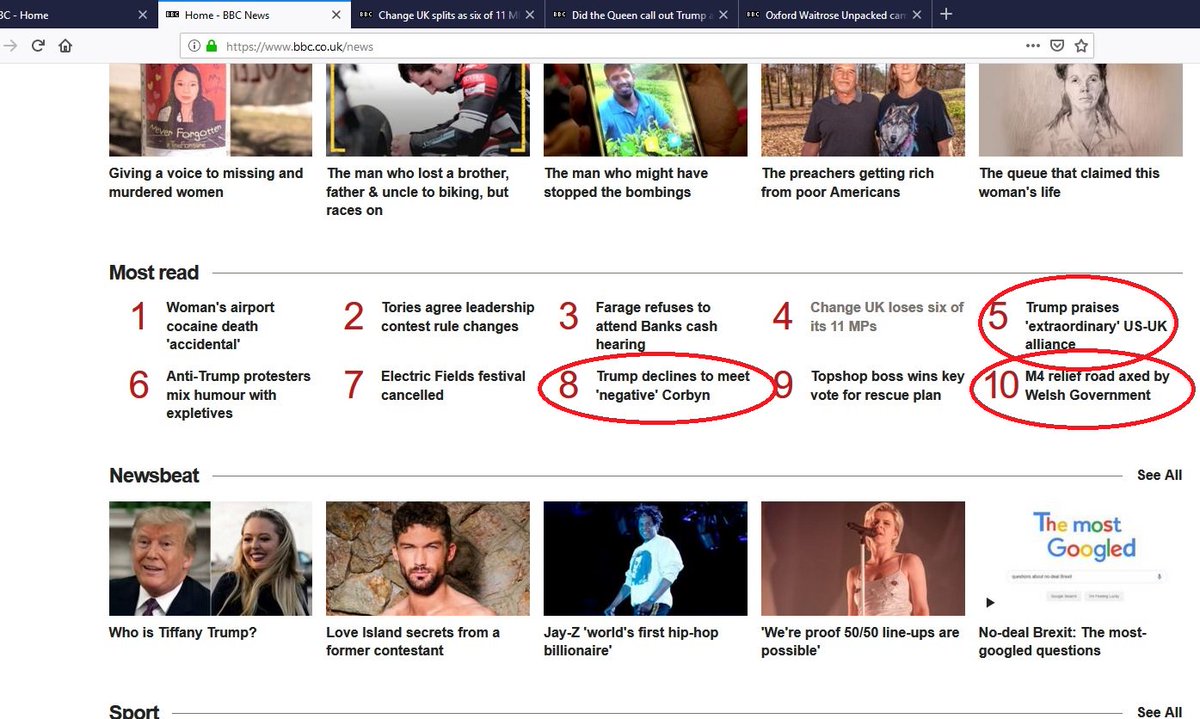Close the Change UK splits tab
Screen dimensions: 1200x719
[x=528, y=15]
